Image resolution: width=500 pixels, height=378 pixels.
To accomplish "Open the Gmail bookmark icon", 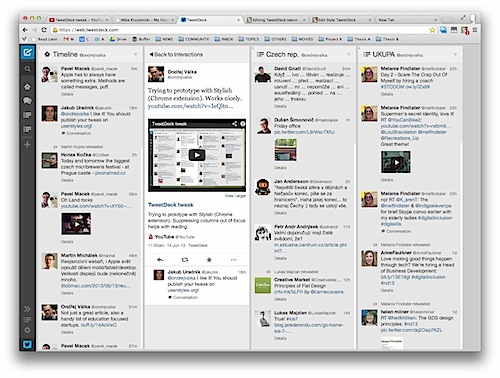I will click(x=68, y=39).
